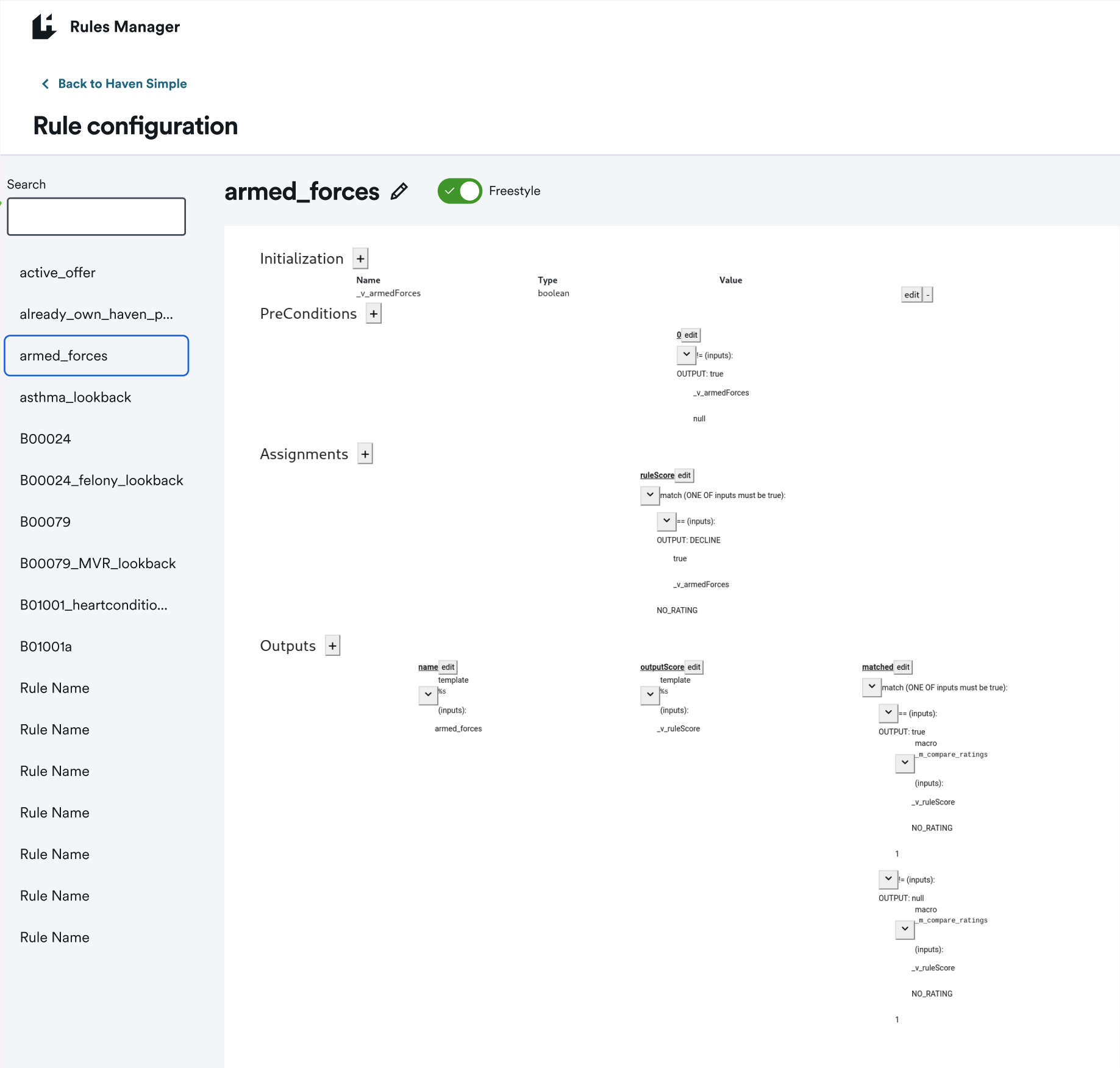The height and width of the screenshot is (1068, 1120).
Task: Click edit button for ruleScore assignment
Action: pyautogui.click(x=684, y=475)
